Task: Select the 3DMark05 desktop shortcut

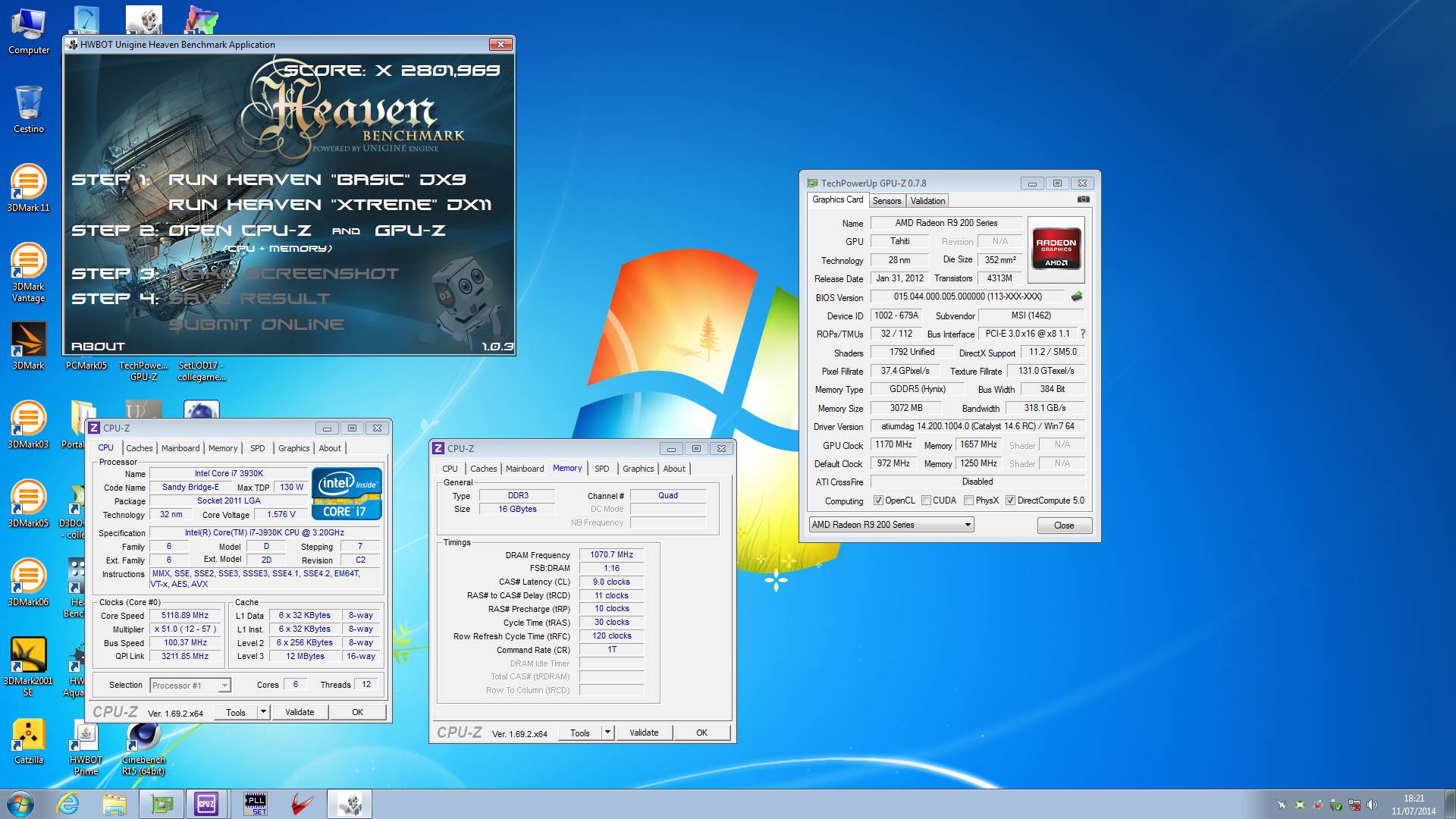Action: pos(29,504)
